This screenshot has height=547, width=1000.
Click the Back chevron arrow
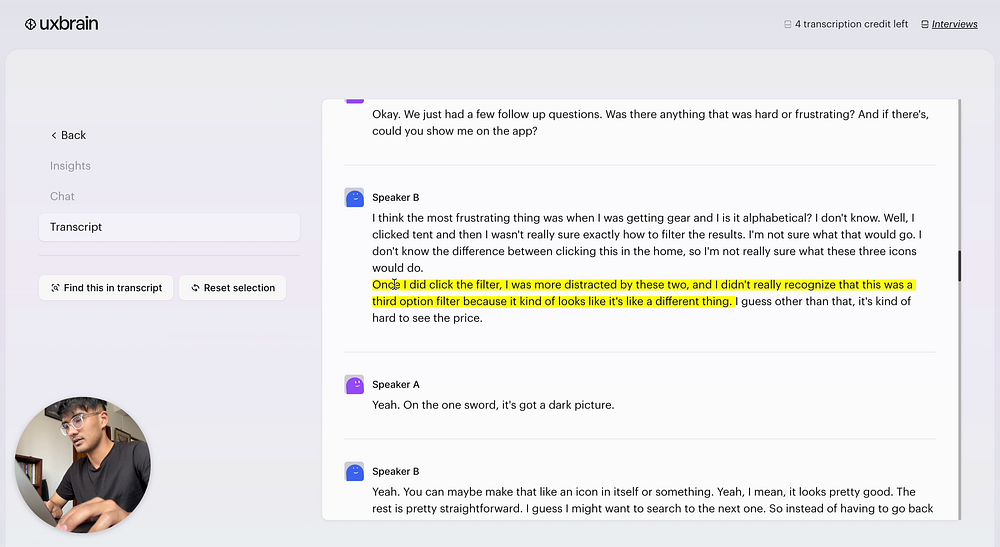[x=54, y=135]
